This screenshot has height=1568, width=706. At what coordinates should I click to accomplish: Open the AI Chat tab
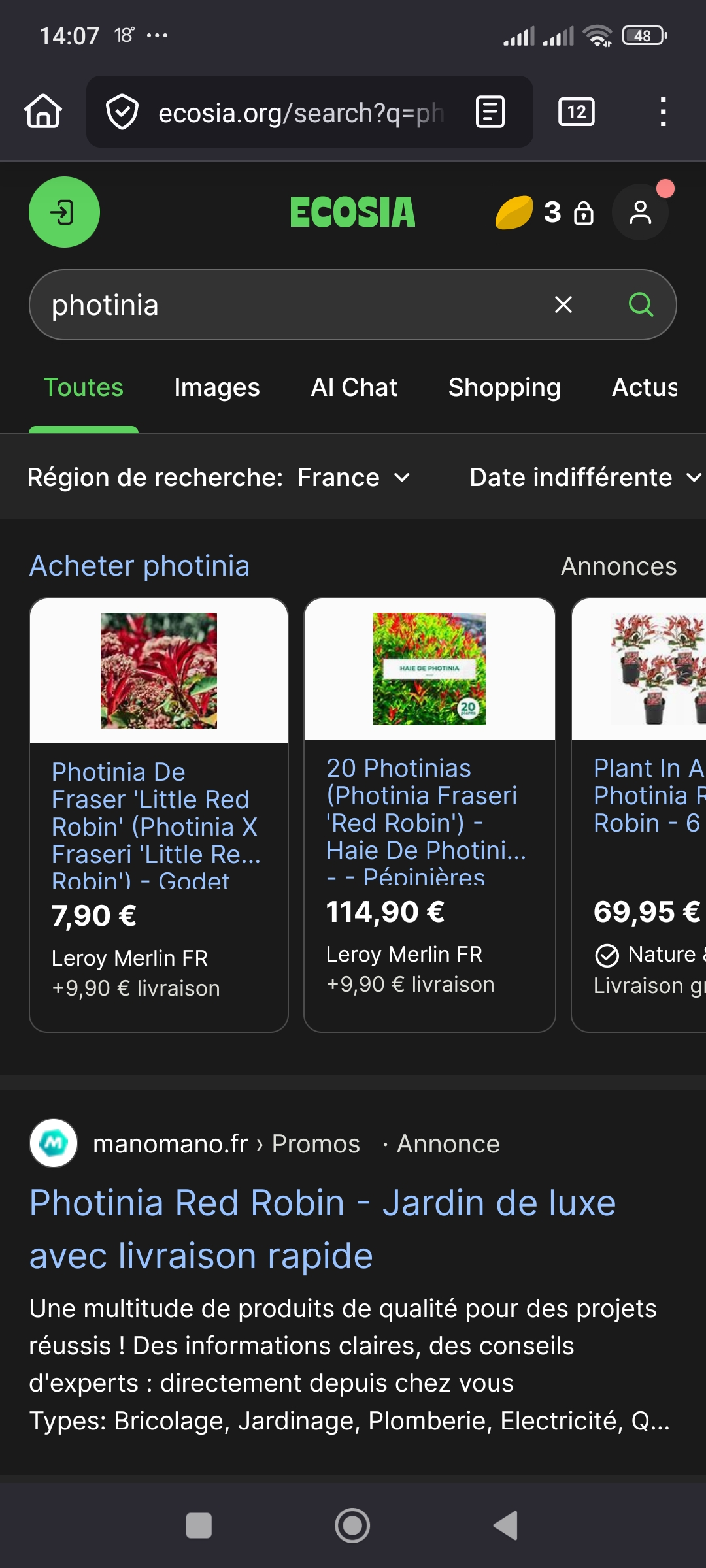354,387
